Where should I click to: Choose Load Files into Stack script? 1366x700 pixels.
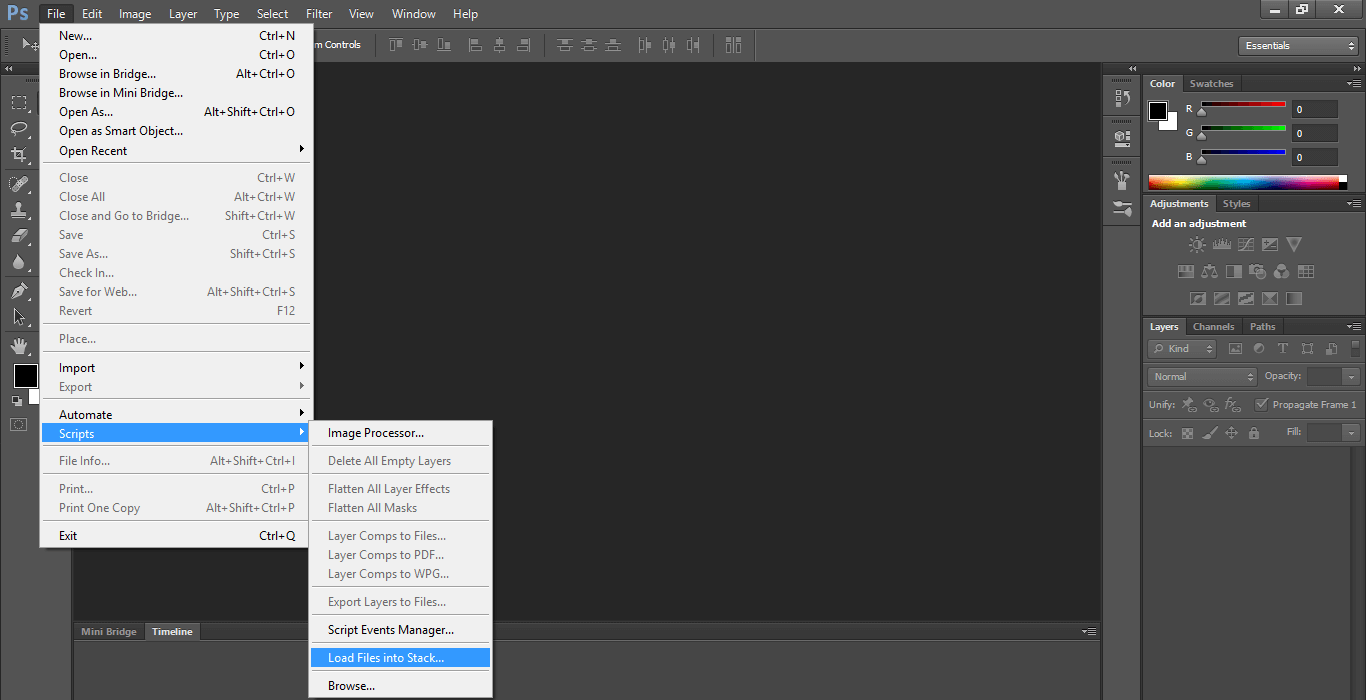tap(400, 658)
